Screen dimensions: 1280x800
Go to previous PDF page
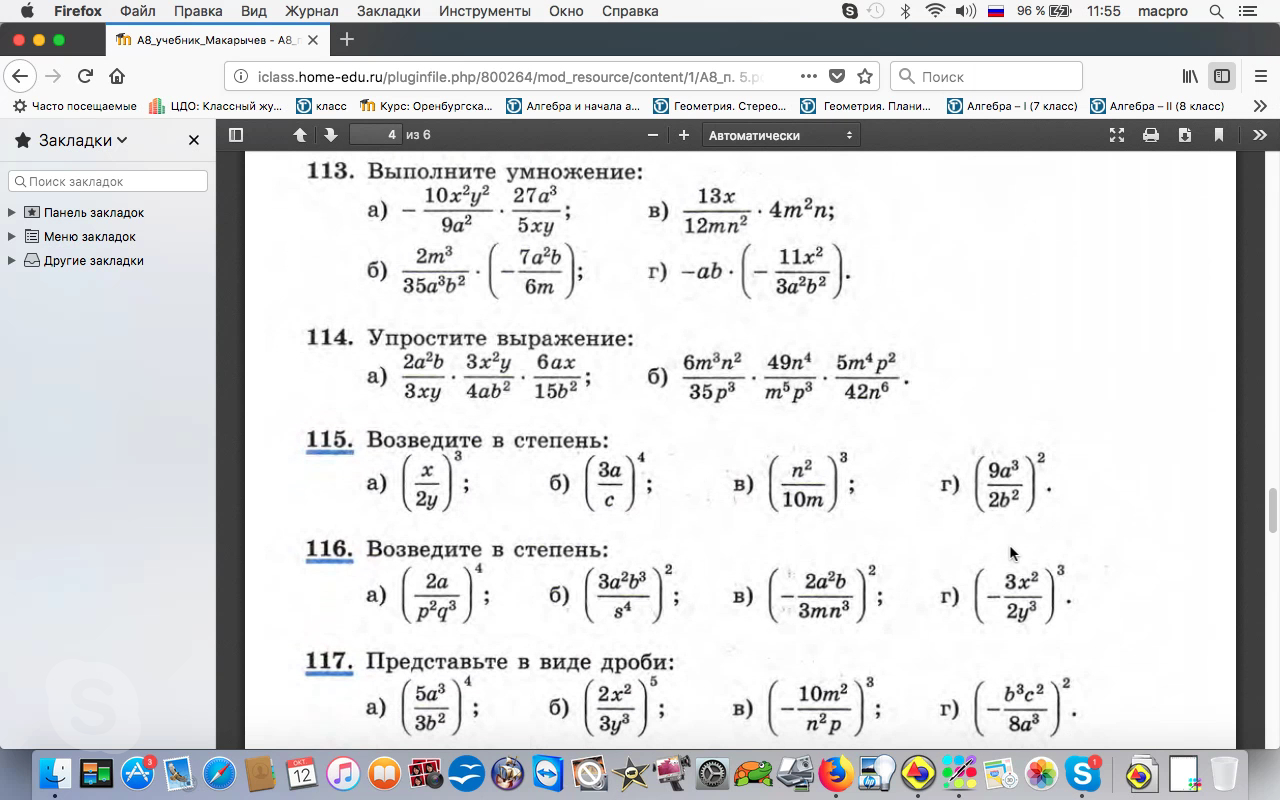(300, 135)
